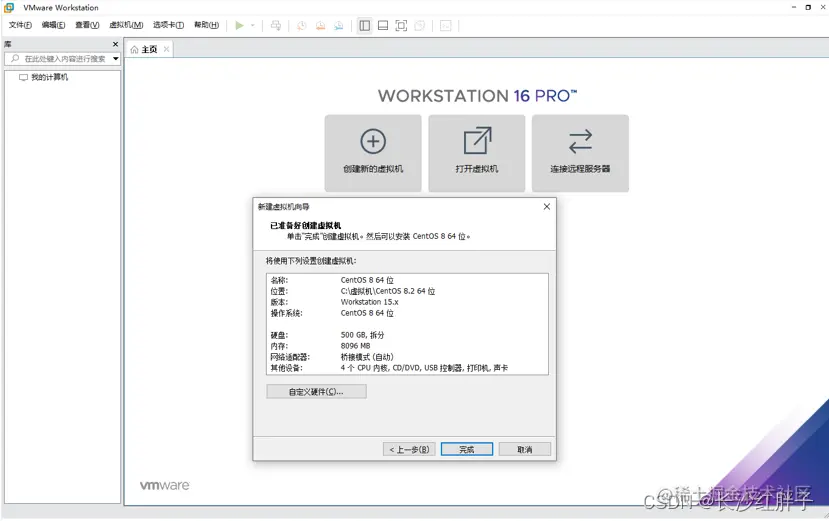Open the 查看(V) menu
The width and height of the screenshot is (829, 521).
point(87,25)
